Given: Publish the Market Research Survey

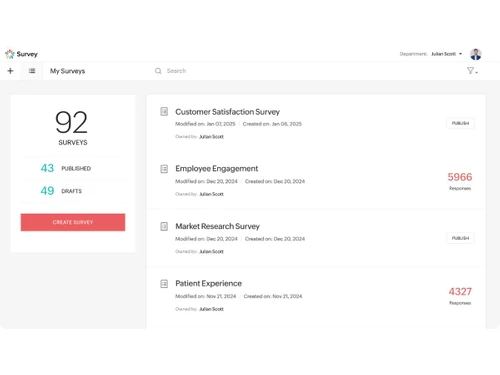Looking at the screenshot, I should 460,238.
